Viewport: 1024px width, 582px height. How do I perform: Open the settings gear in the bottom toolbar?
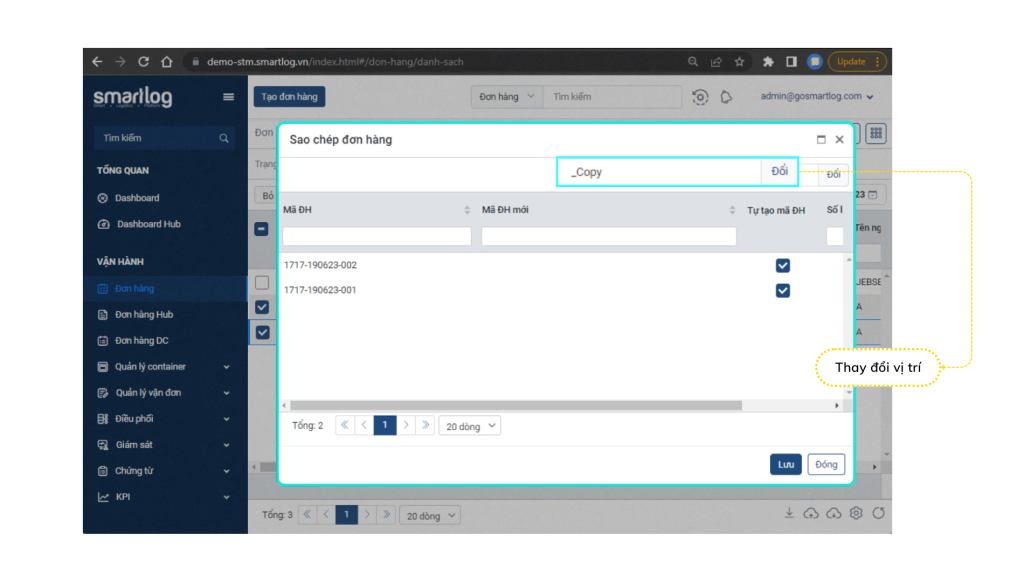tap(856, 513)
